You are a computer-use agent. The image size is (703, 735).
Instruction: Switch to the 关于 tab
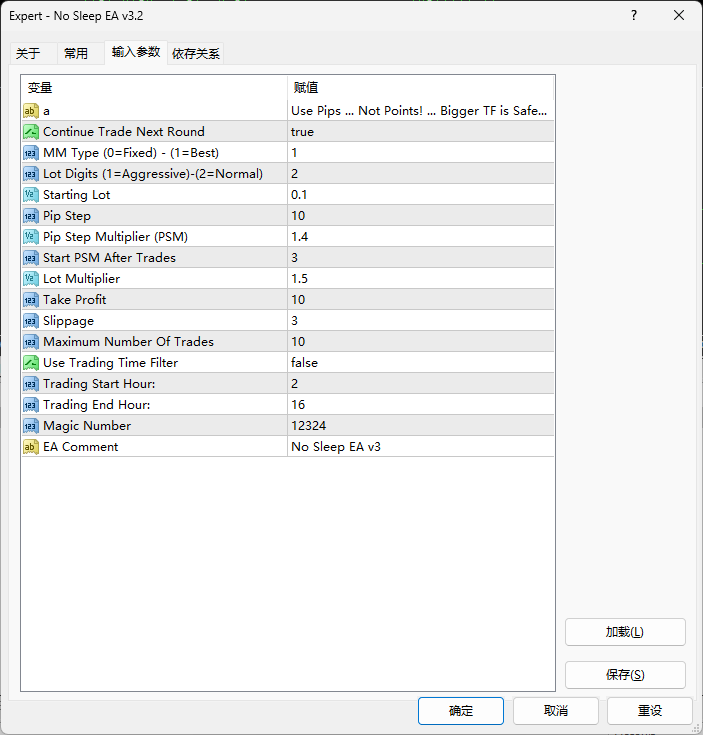[x=29, y=54]
